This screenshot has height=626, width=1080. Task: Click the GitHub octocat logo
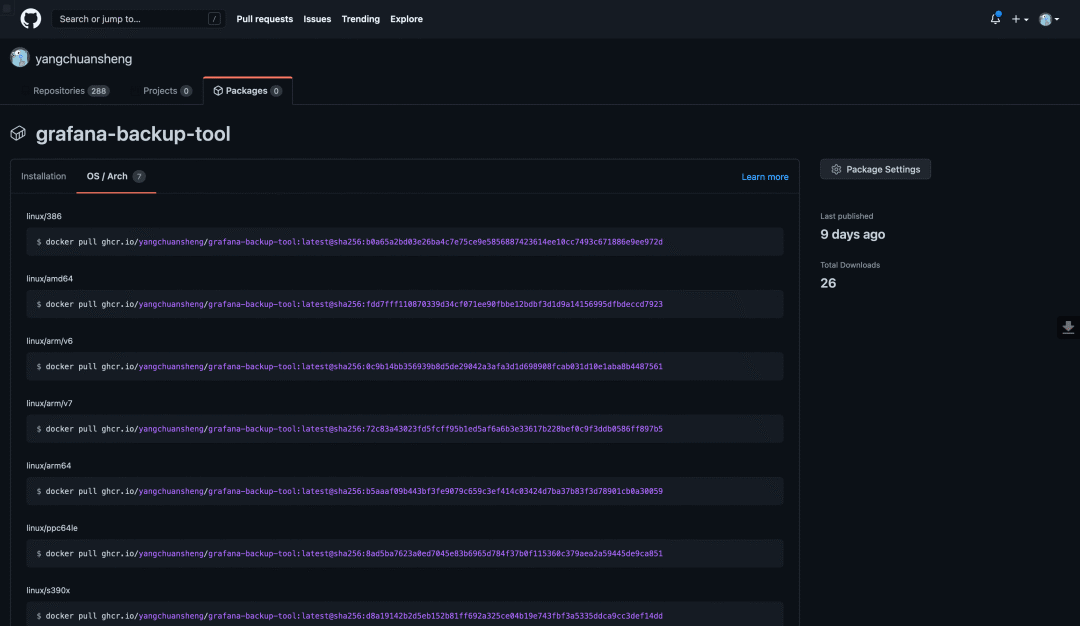[29, 18]
